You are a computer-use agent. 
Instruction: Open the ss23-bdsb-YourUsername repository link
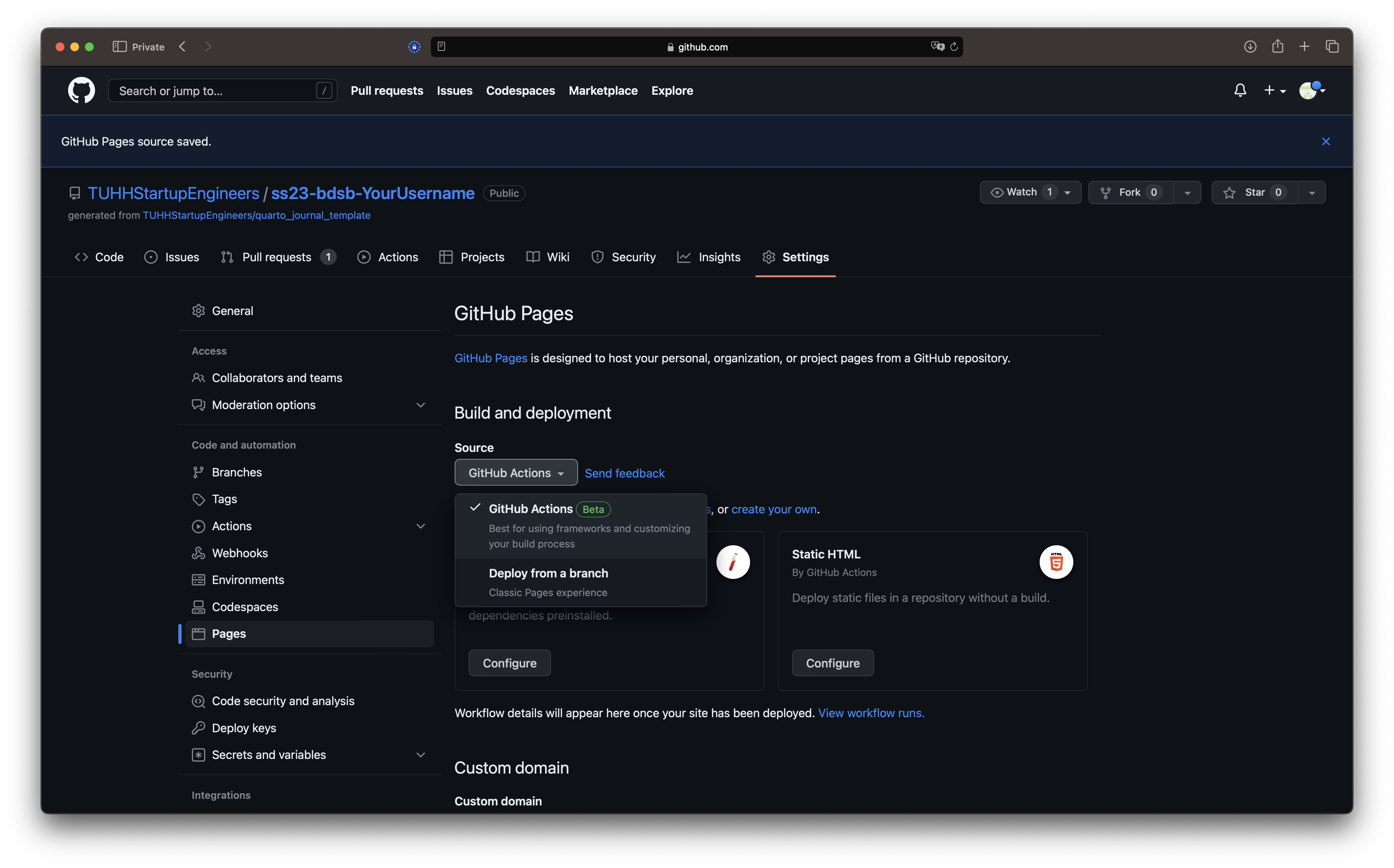373,193
